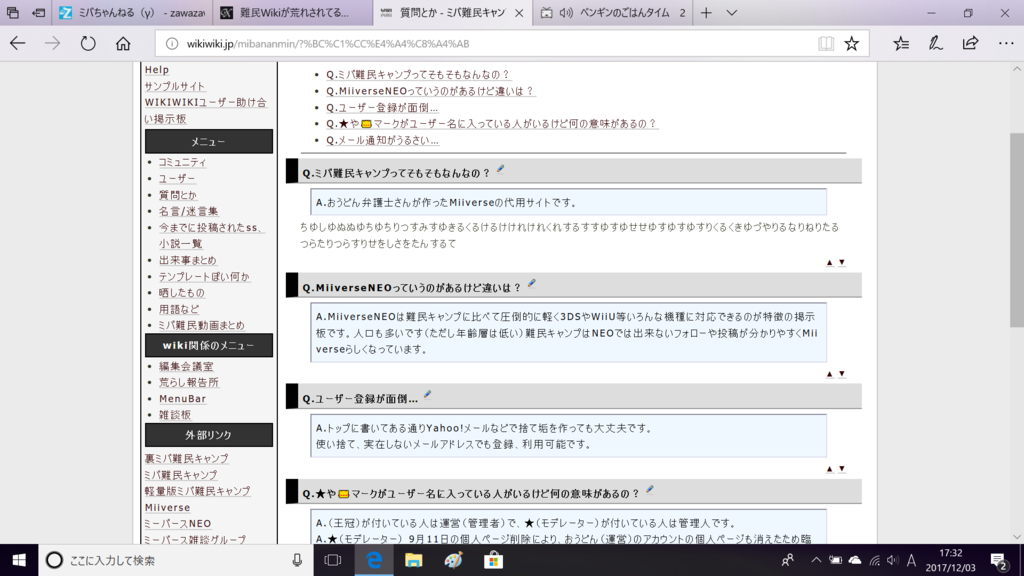
Task: Open a new browser tab
Action: (x=706, y=13)
